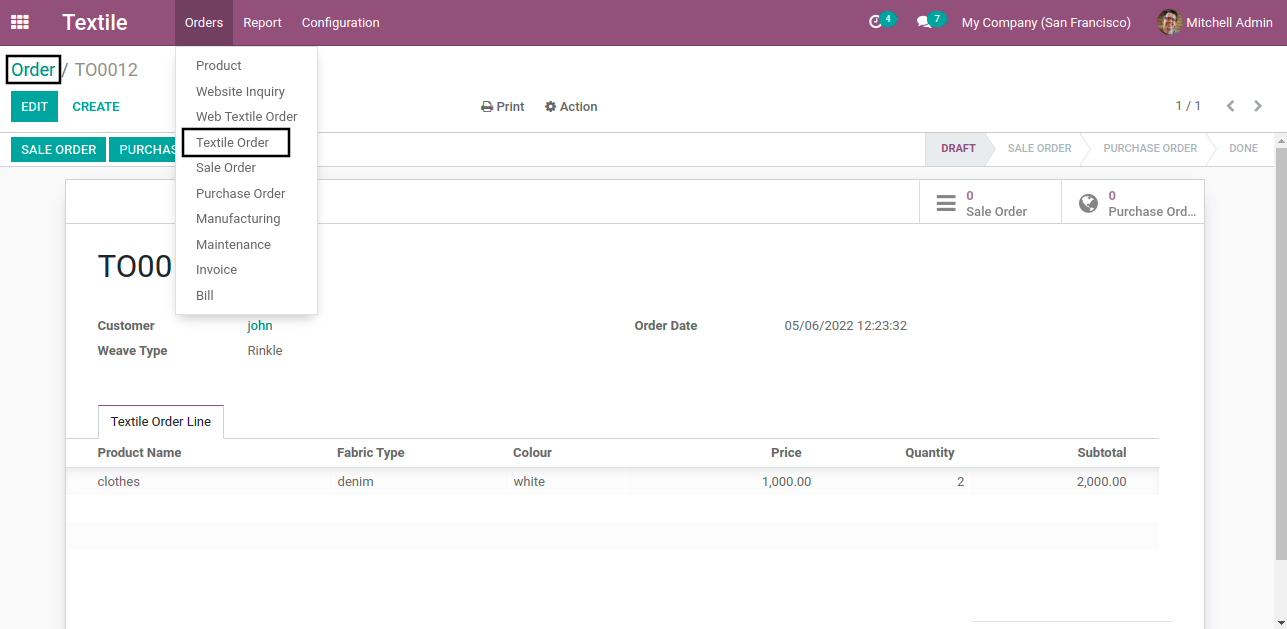Go to next record arrow
This screenshot has height=629, width=1287.
tap(1258, 106)
